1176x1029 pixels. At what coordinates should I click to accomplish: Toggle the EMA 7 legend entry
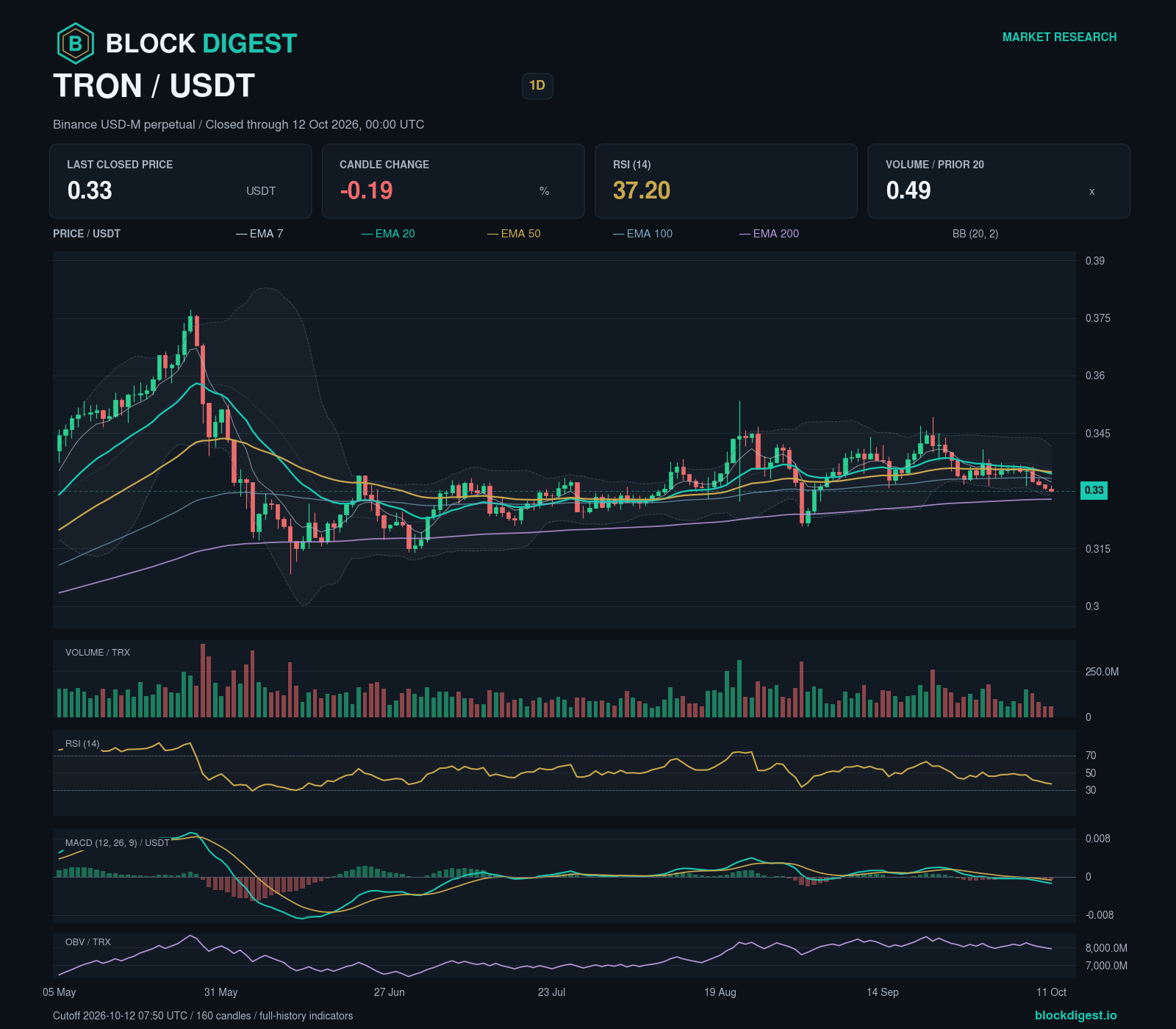tap(259, 234)
